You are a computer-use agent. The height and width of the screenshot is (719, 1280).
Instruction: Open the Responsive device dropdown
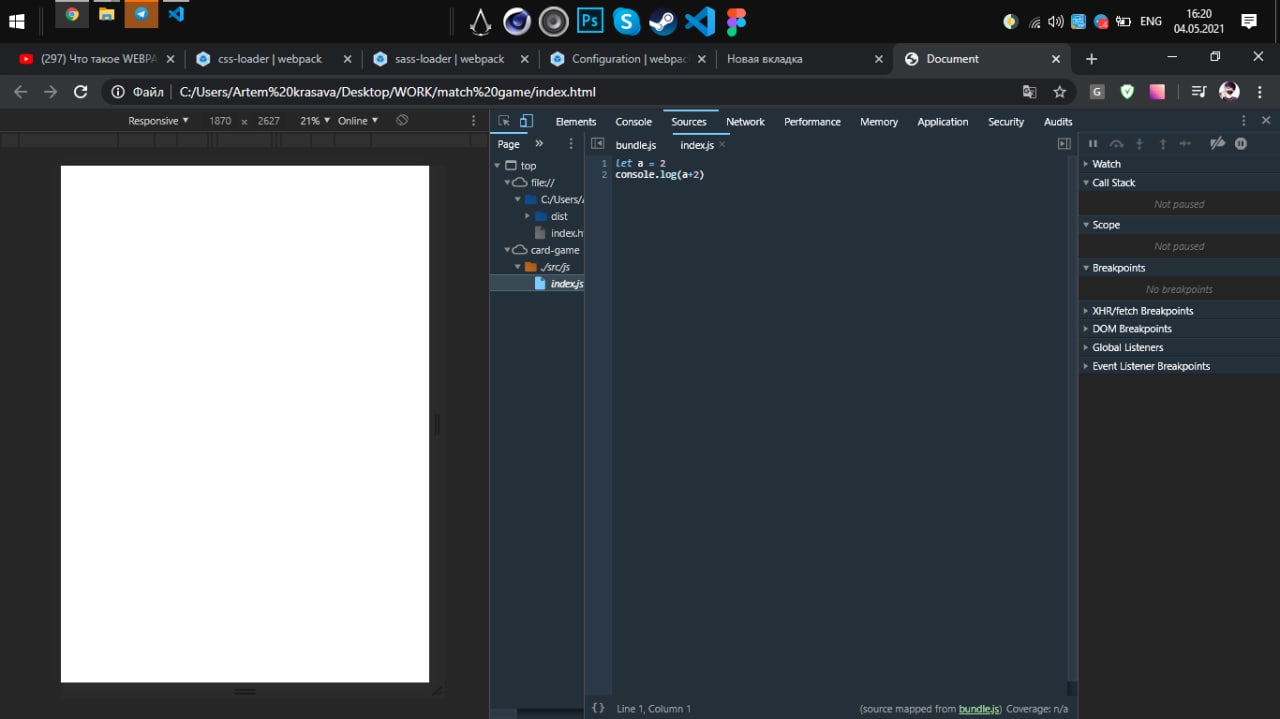[x=158, y=121]
